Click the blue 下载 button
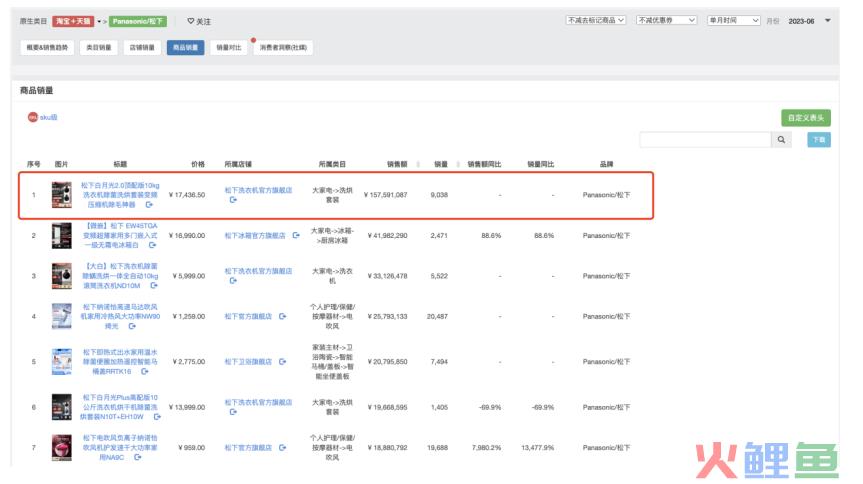 pyautogui.click(x=819, y=140)
